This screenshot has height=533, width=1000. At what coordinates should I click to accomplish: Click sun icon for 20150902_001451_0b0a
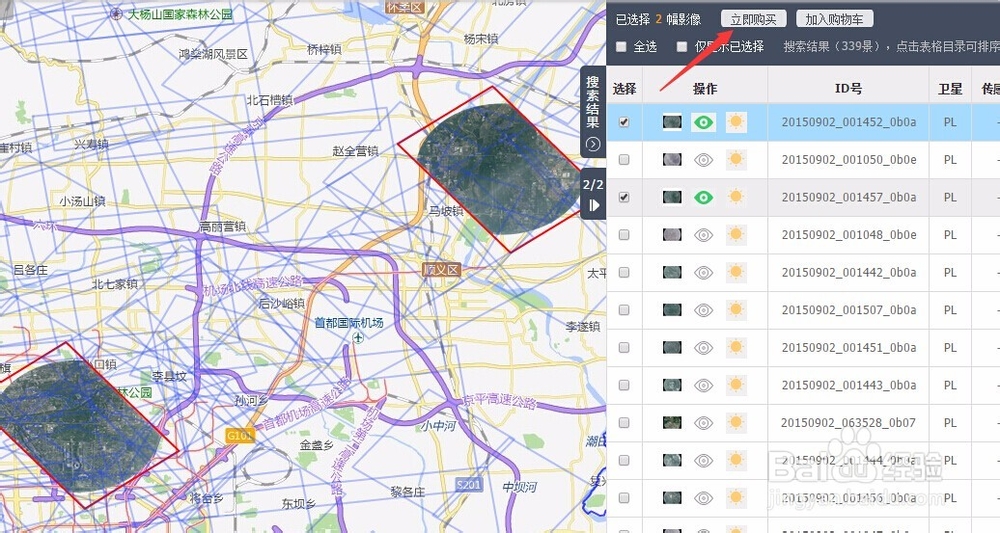pos(736,347)
